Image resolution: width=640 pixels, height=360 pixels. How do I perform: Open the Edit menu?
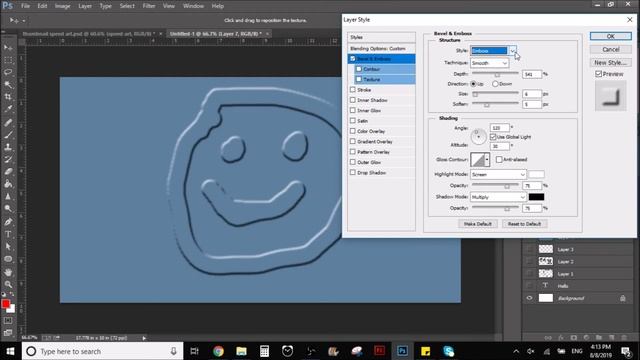coord(42,6)
